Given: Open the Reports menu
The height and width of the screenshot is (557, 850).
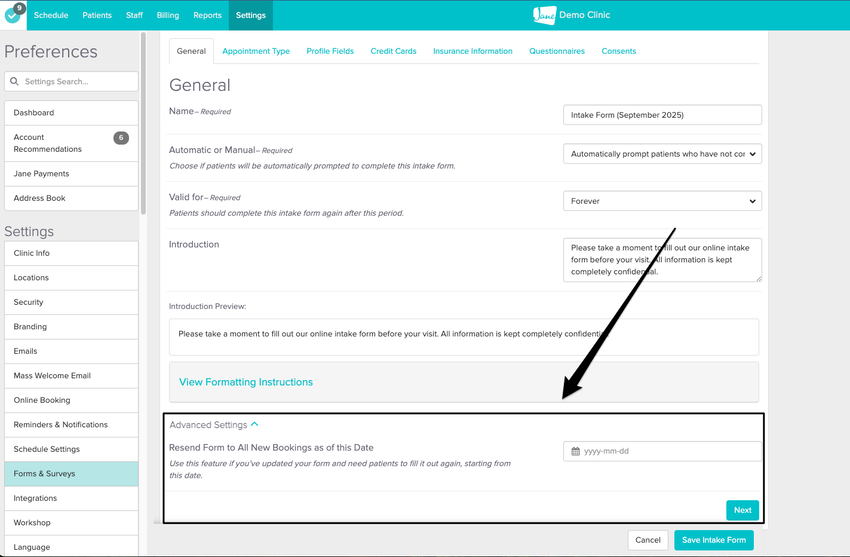Looking at the screenshot, I should [x=207, y=15].
